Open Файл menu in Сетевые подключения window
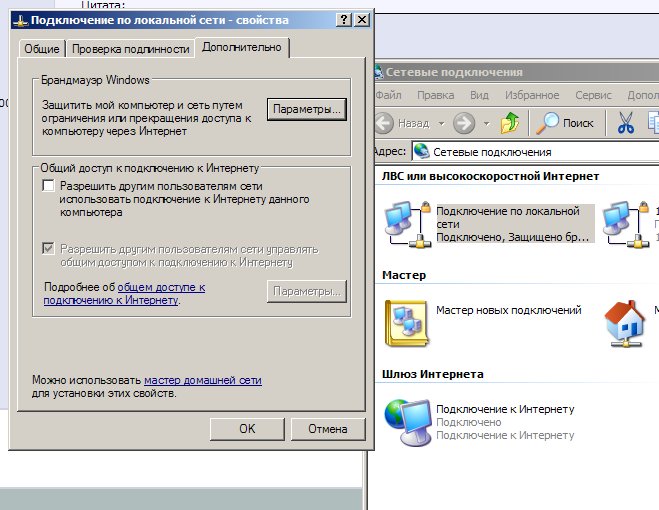The height and width of the screenshot is (510, 659). coord(388,95)
